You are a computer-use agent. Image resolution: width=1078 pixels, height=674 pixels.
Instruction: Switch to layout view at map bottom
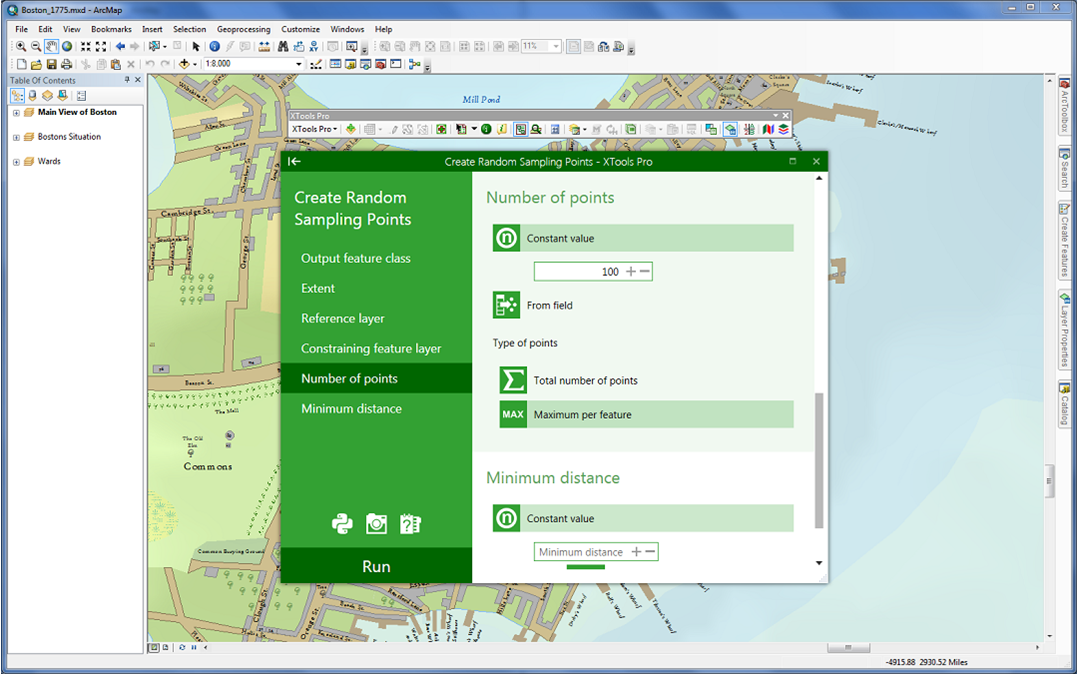(166, 648)
